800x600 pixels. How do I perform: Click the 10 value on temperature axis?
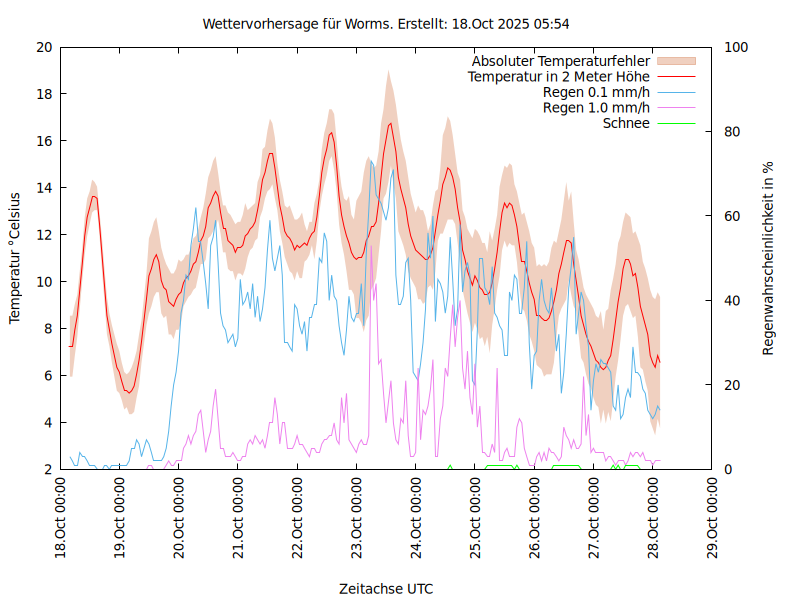[x=43, y=282]
